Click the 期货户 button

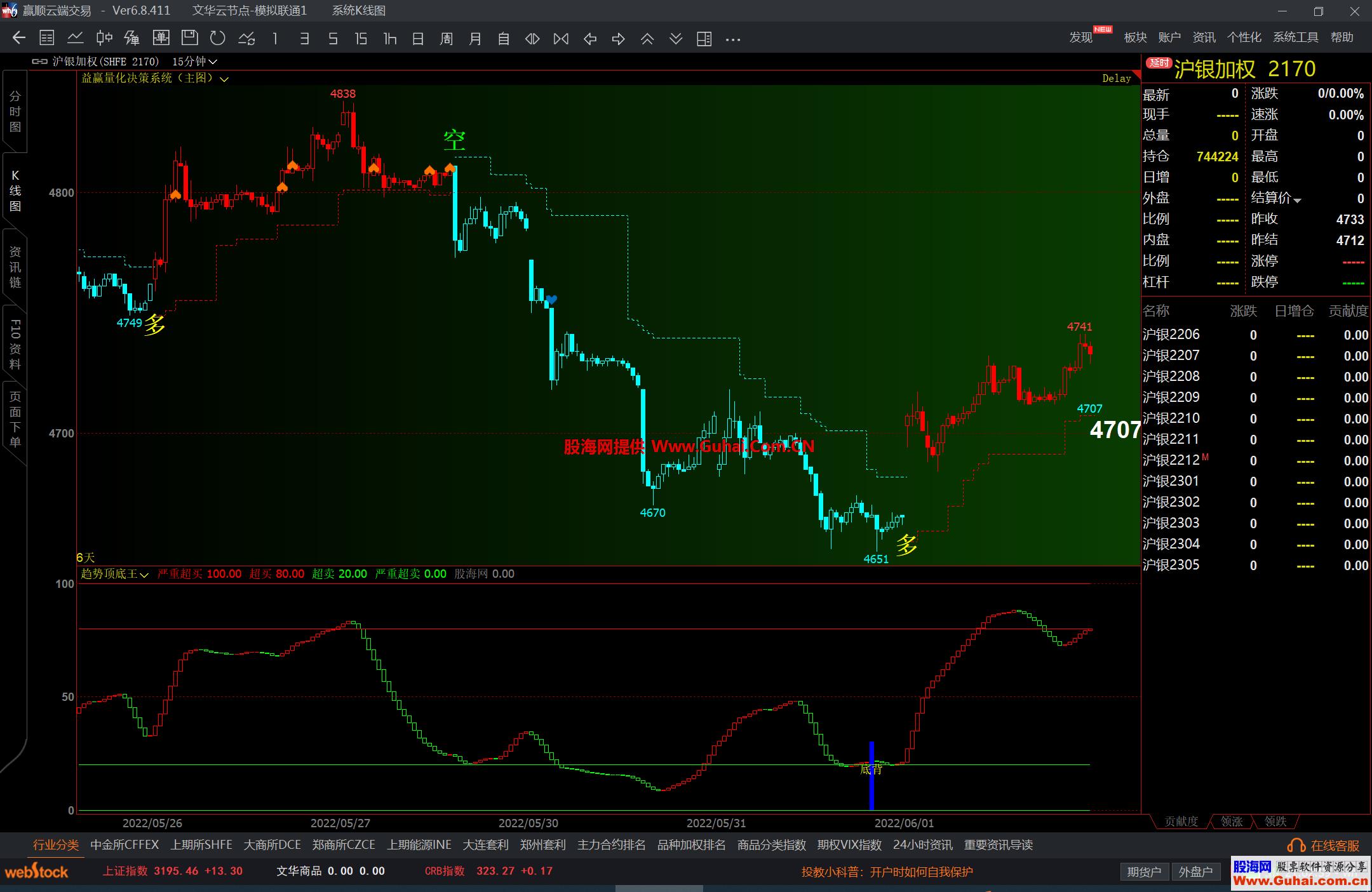(1144, 872)
